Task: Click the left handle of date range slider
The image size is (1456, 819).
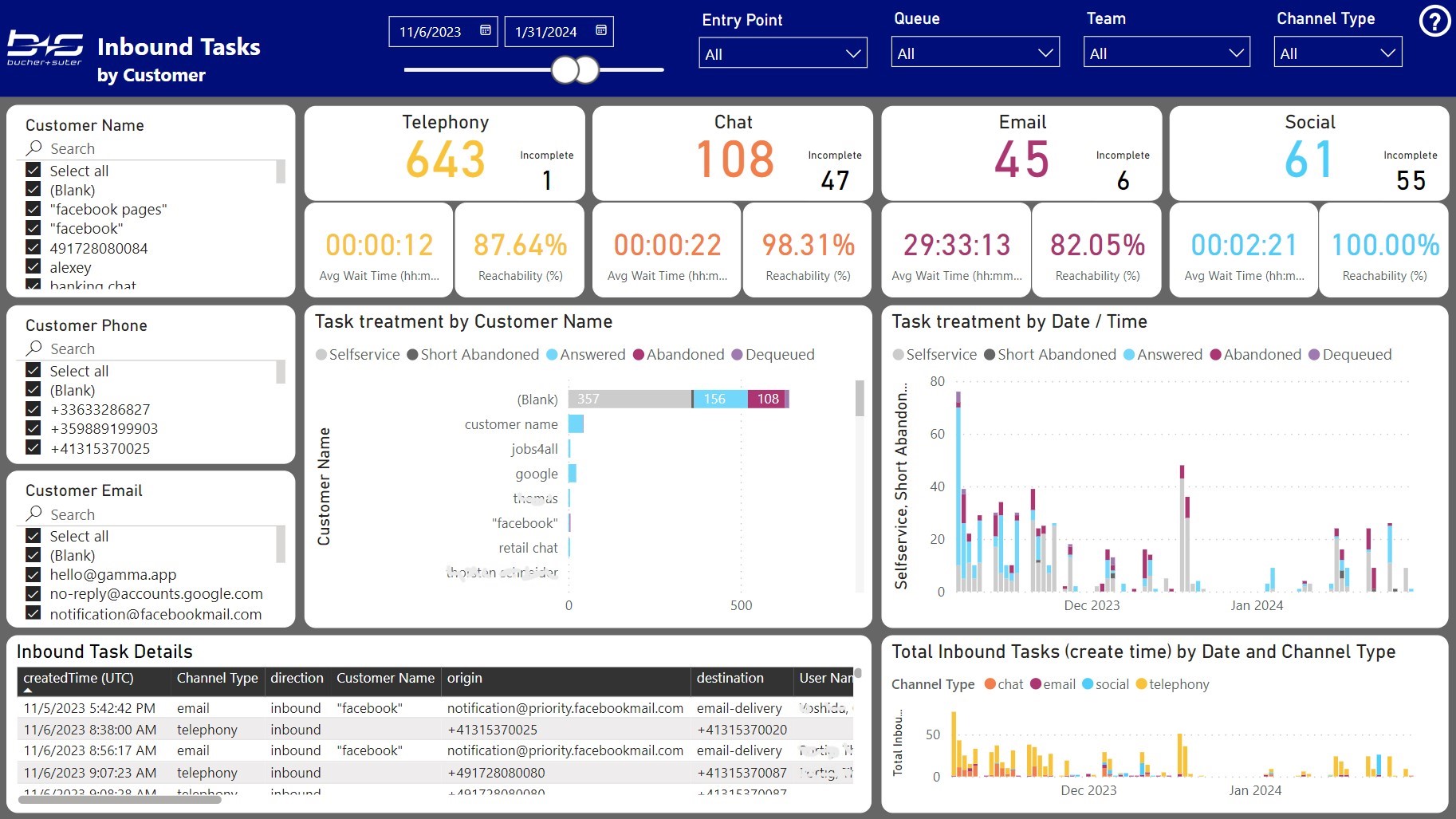Action: pos(565,70)
